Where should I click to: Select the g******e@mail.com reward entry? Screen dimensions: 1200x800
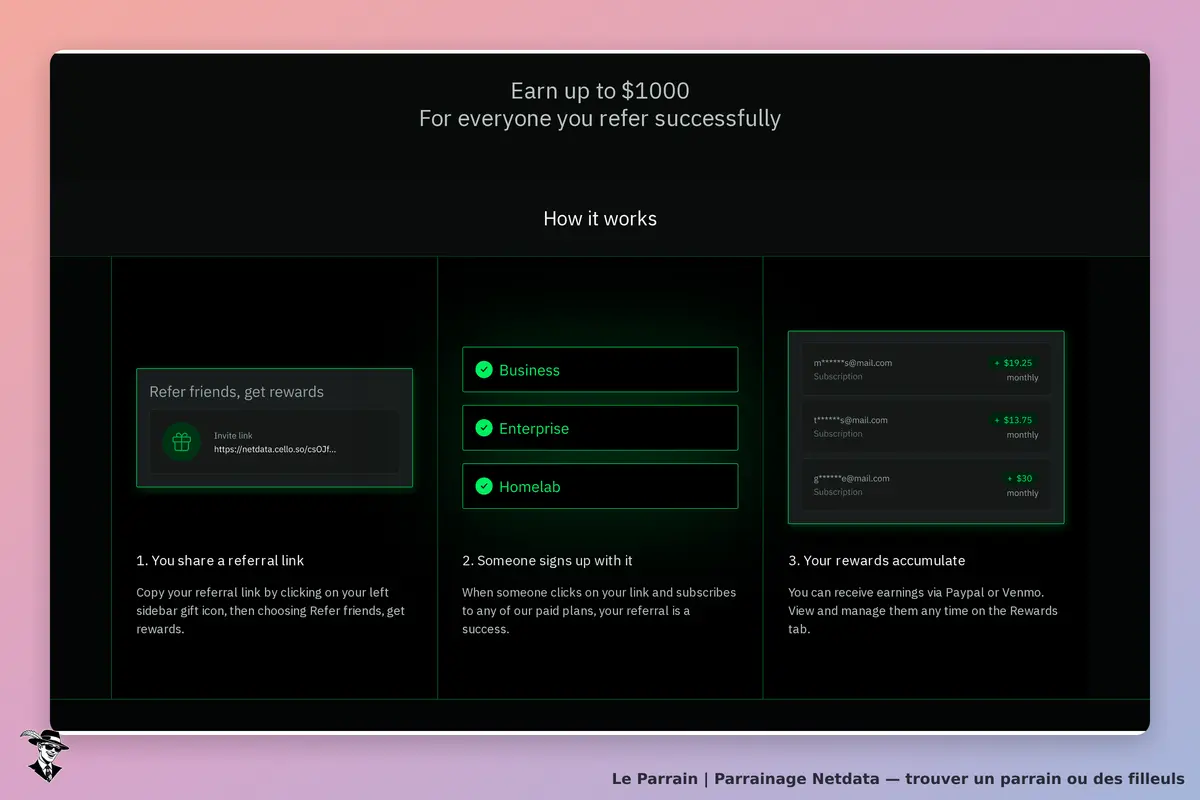(x=926, y=485)
